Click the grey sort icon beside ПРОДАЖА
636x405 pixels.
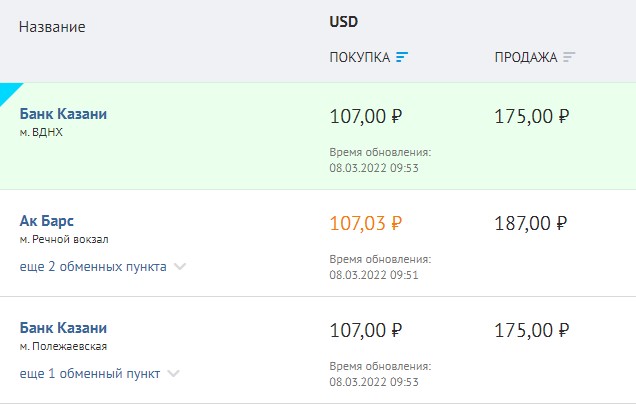coord(569,57)
